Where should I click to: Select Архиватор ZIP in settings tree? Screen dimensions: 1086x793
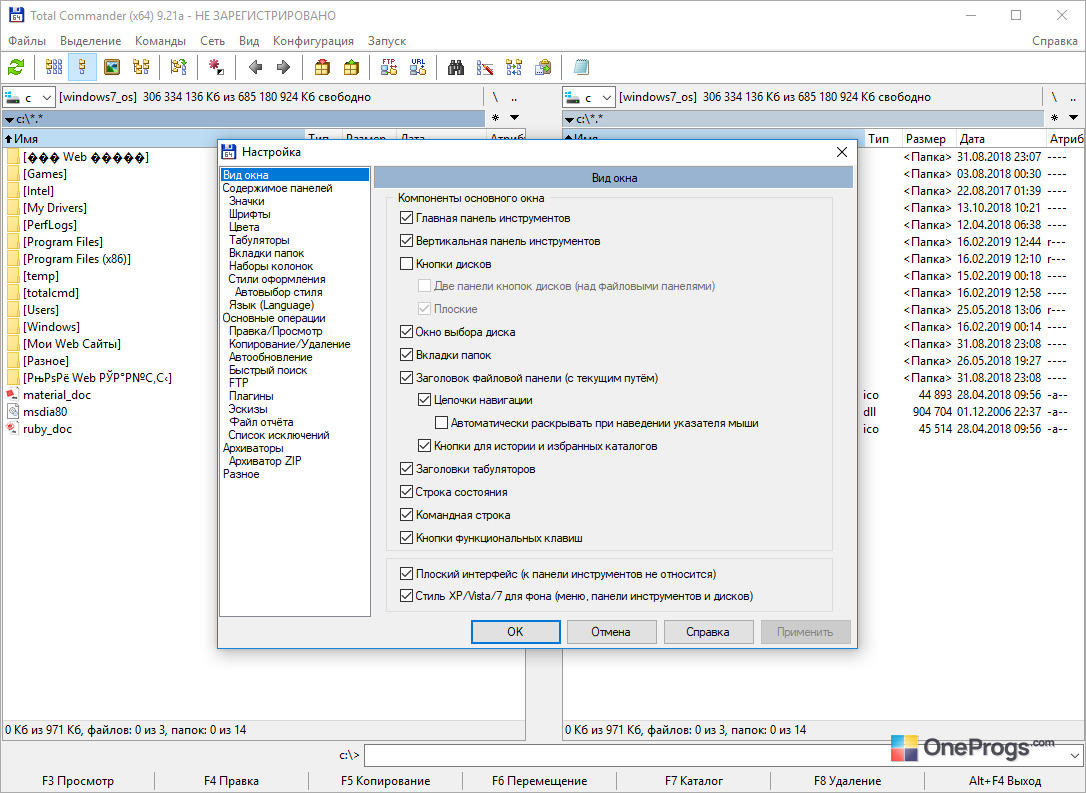pos(265,461)
